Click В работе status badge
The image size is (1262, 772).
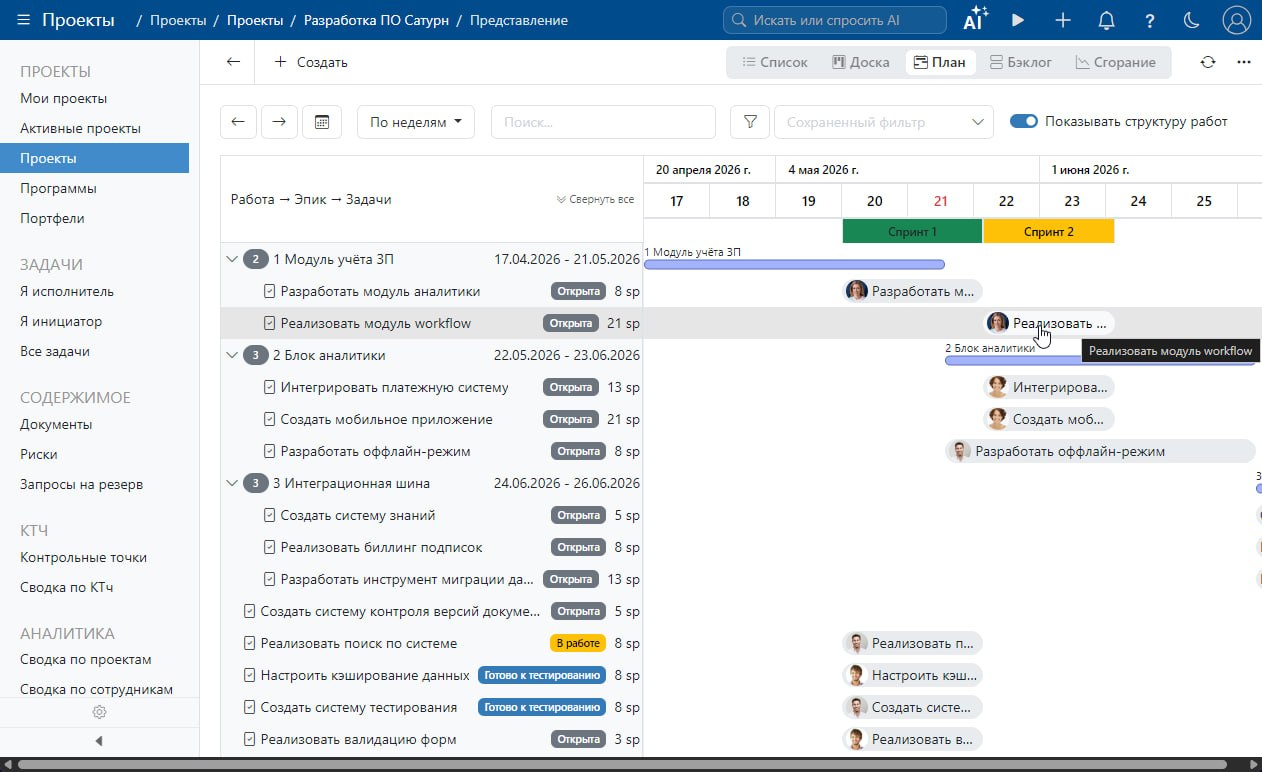tap(578, 643)
